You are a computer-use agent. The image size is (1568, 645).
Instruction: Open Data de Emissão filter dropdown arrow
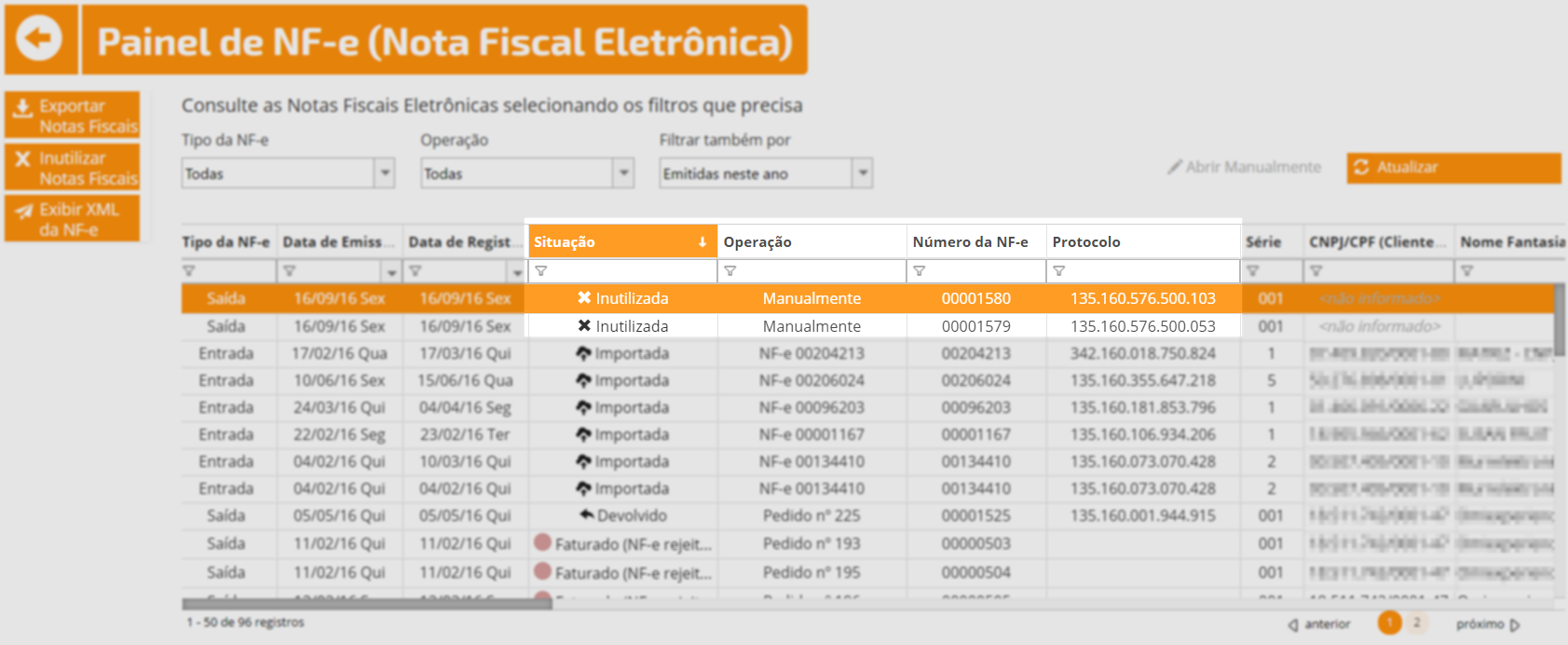coord(392,272)
